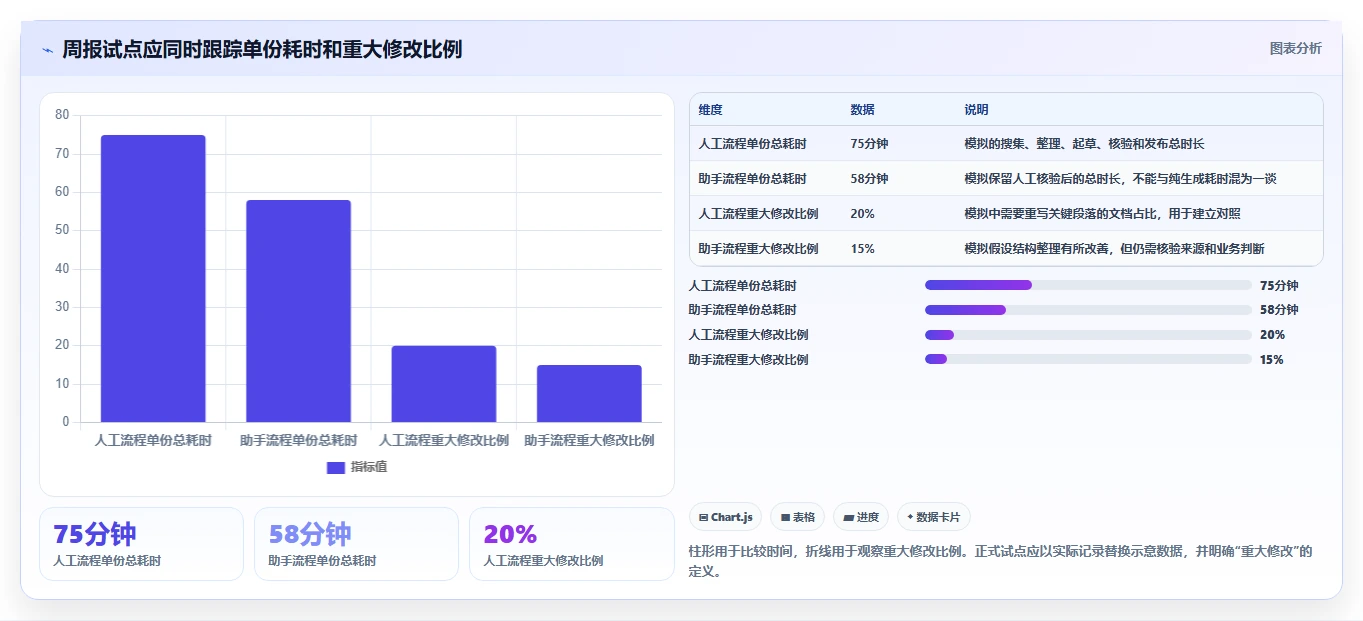The width and height of the screenshot is (1363, 621).
Task: Select table cell 助手流程重大修改比例
Action: pyautogui.click(x=758, y=249)
